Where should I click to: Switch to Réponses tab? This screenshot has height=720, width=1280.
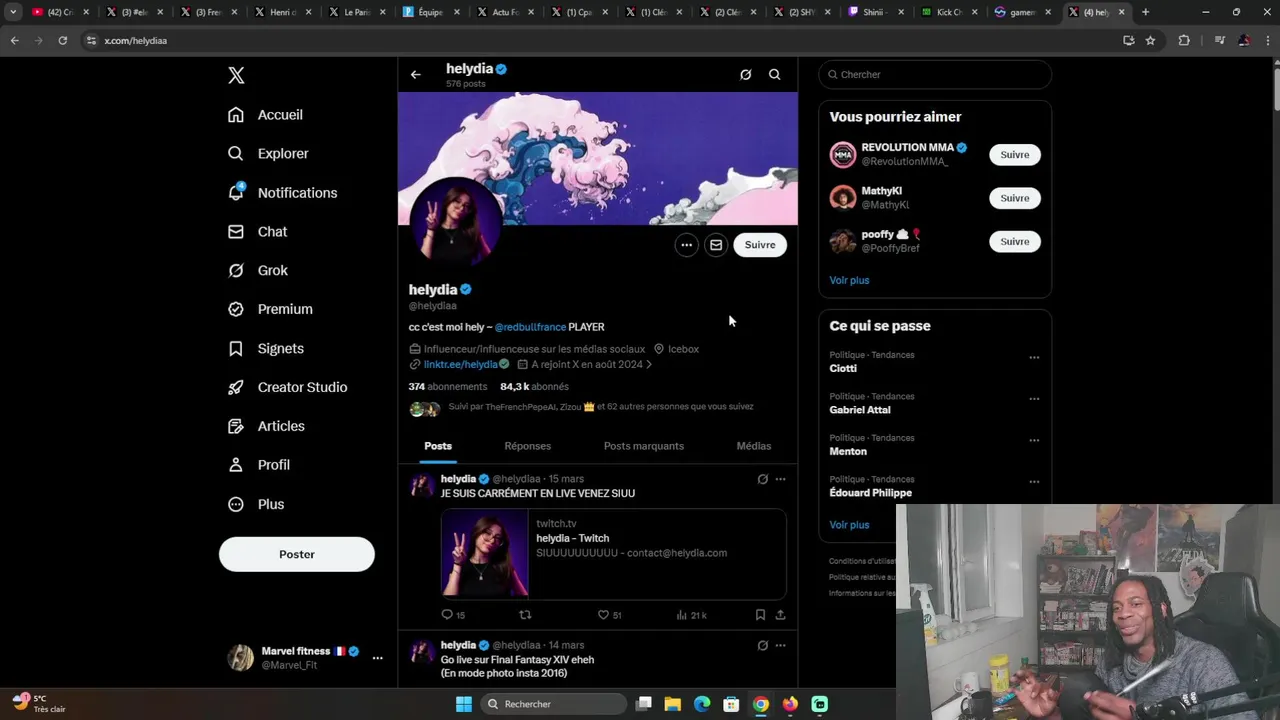click(528, 446)
